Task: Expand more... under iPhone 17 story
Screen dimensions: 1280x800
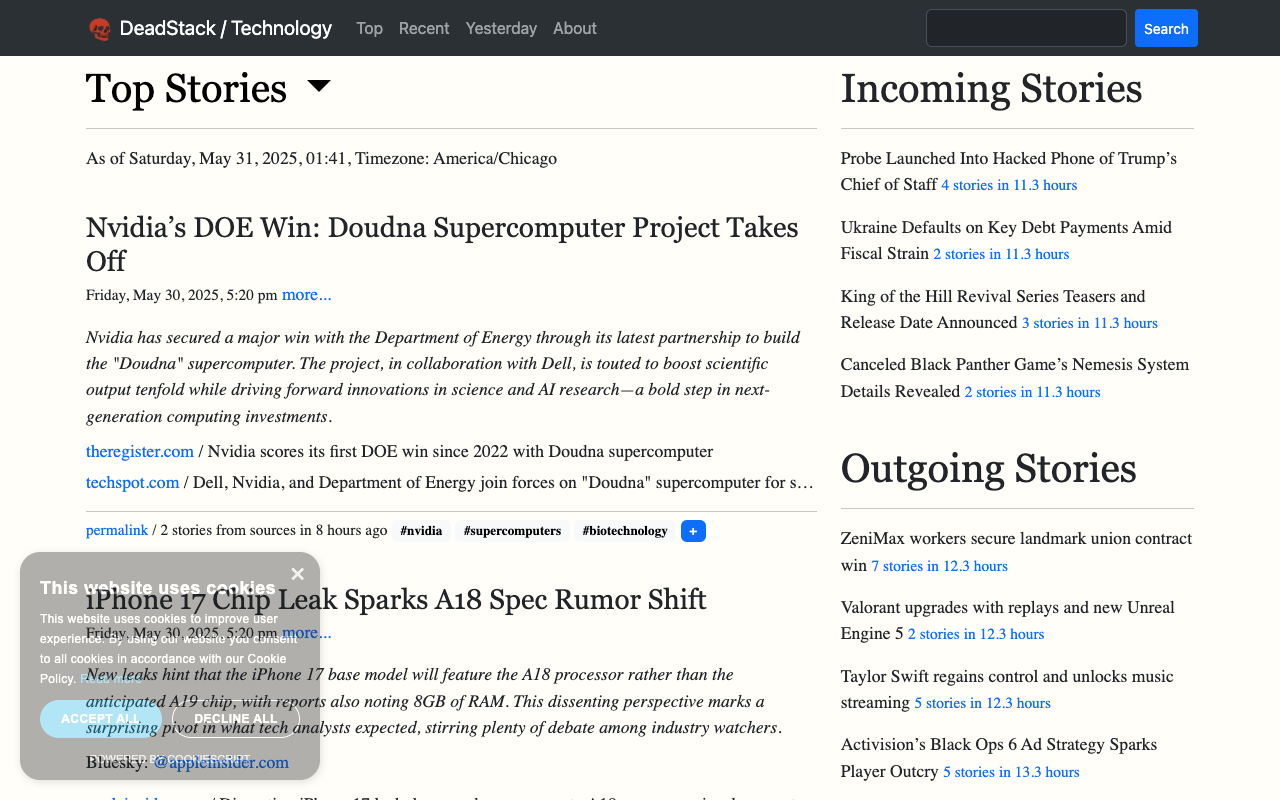Action: 306,632
